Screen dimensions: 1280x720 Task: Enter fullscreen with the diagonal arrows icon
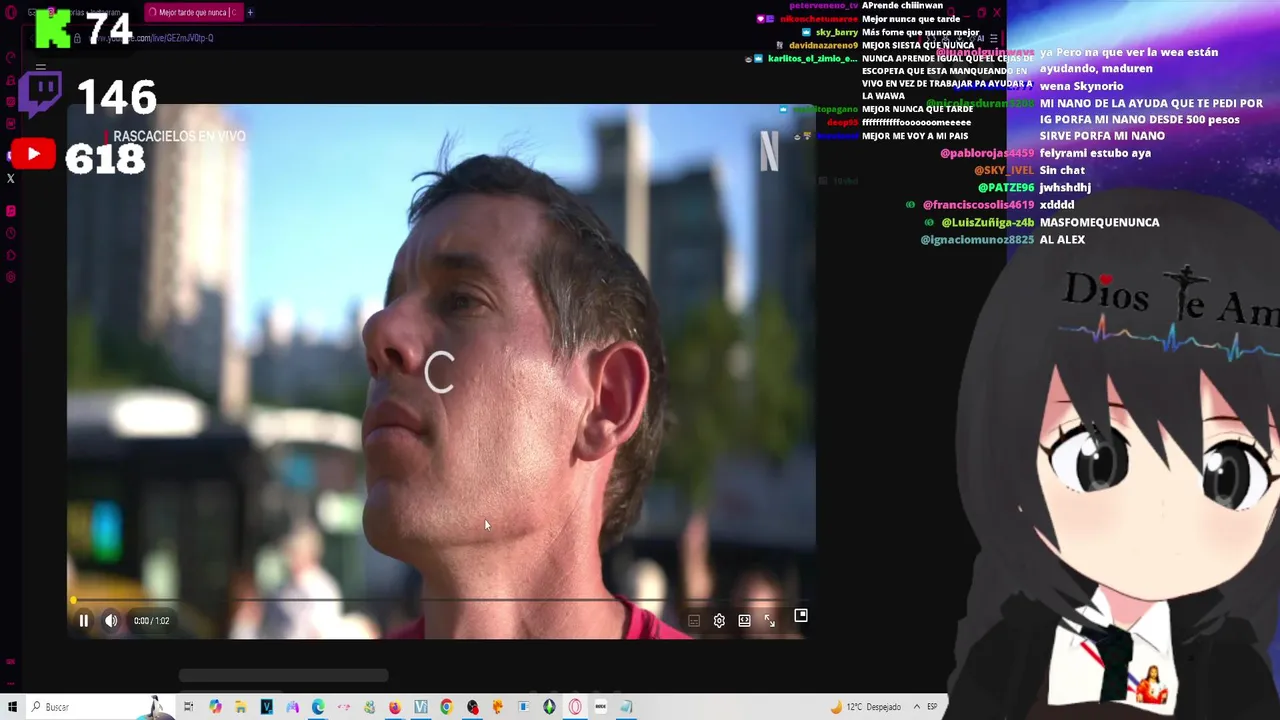click(x=770, y=621)
